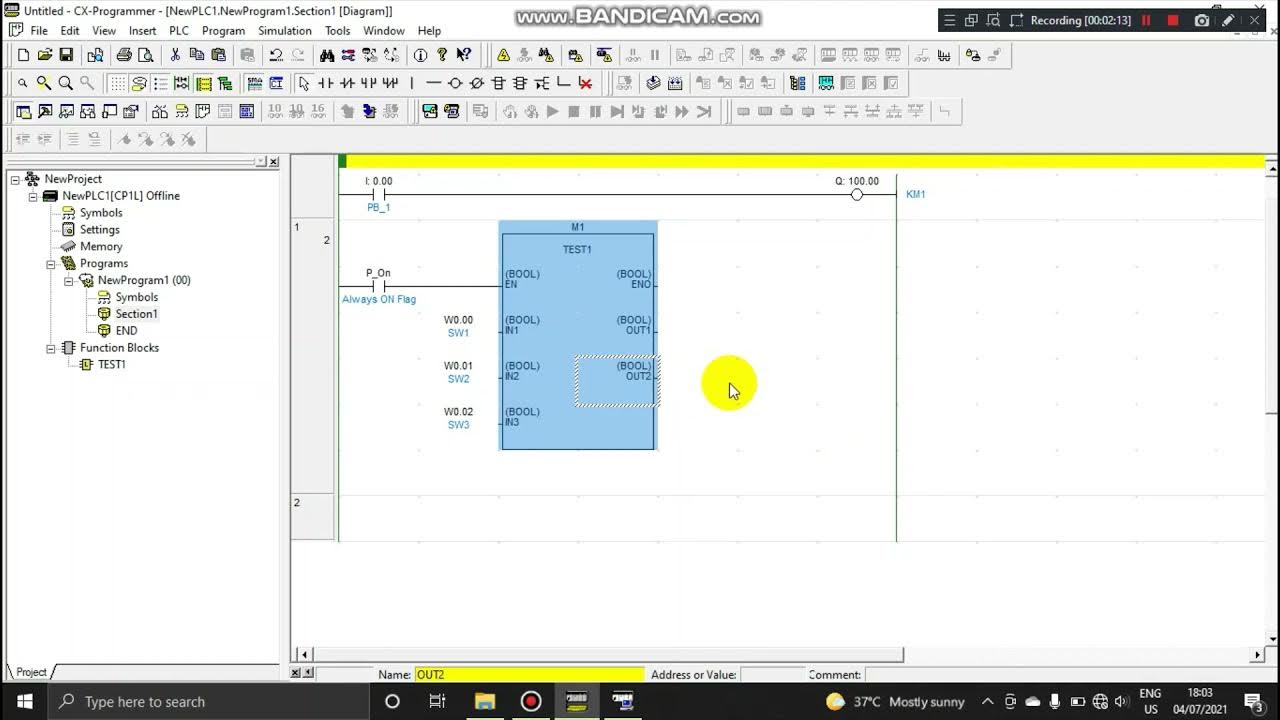Open the Edit menu
The width and height of the screenshot is (1280, 720).
70,31
